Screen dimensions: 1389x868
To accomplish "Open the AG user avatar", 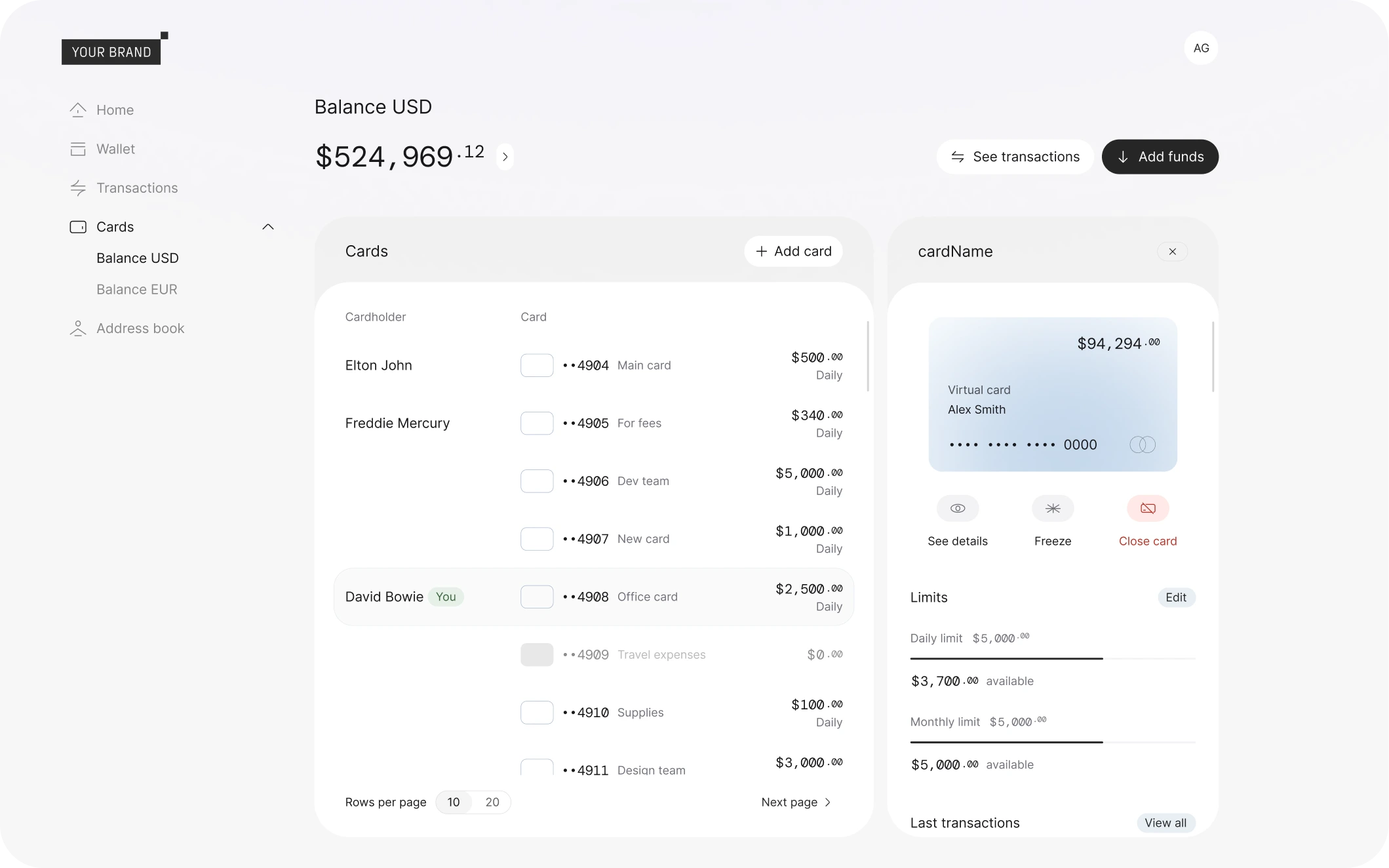I will point(1200,48).
